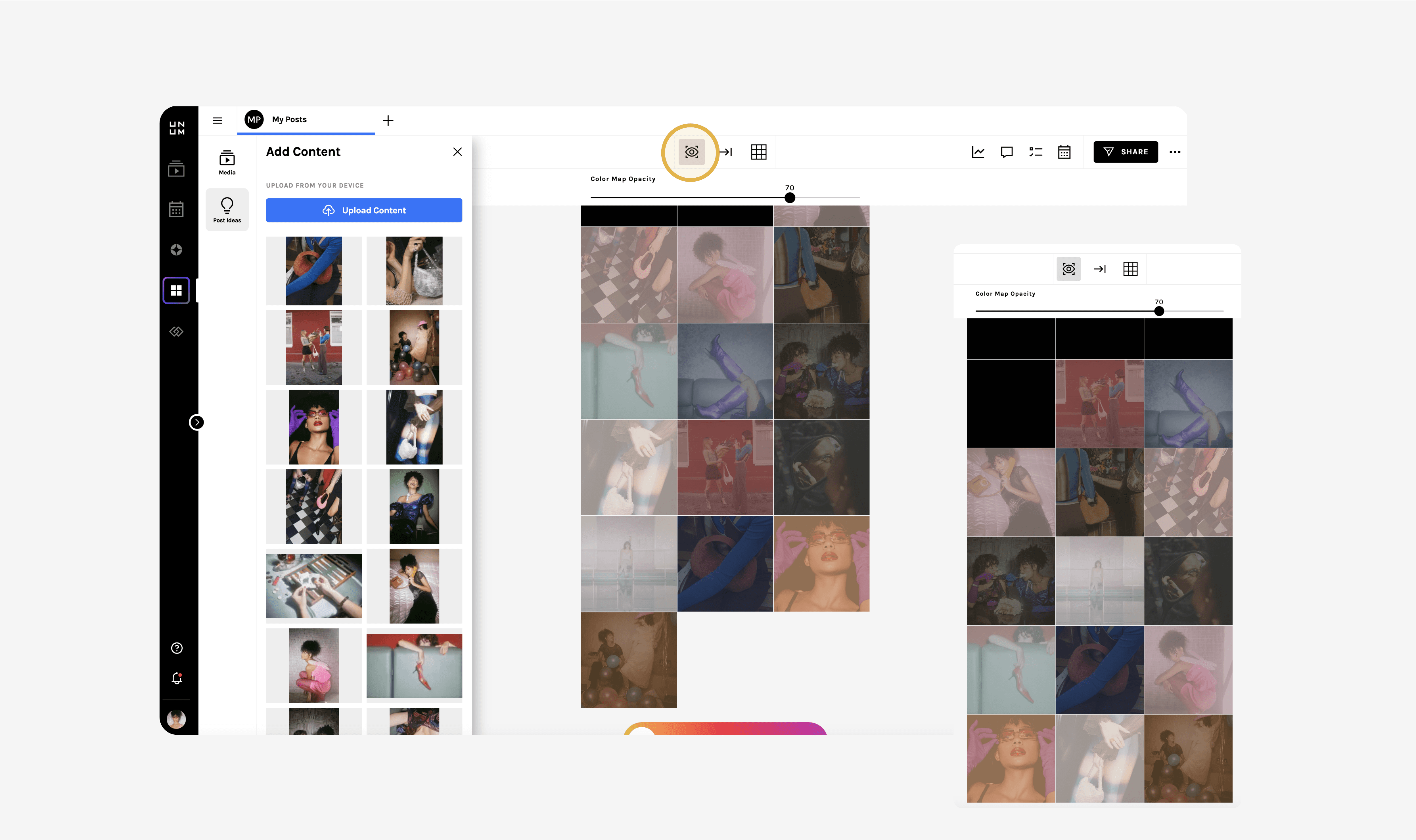Click the arrow-to-bar icon in the main toolbar
This screenshot has height=840, width=1416.
tap(726, 152)
